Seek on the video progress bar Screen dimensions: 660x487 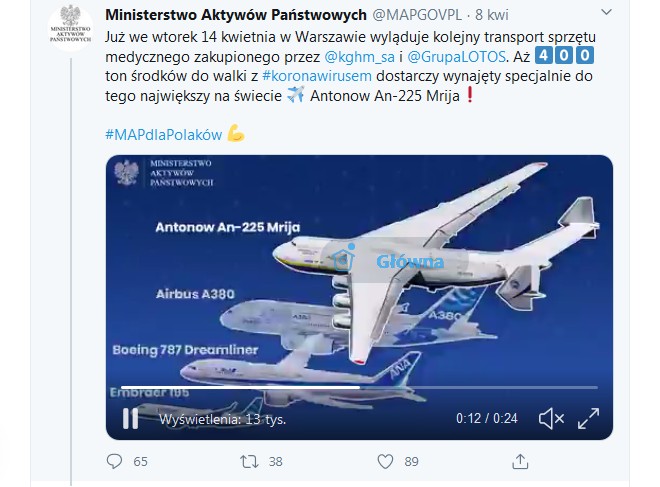[x=359, y=387]
